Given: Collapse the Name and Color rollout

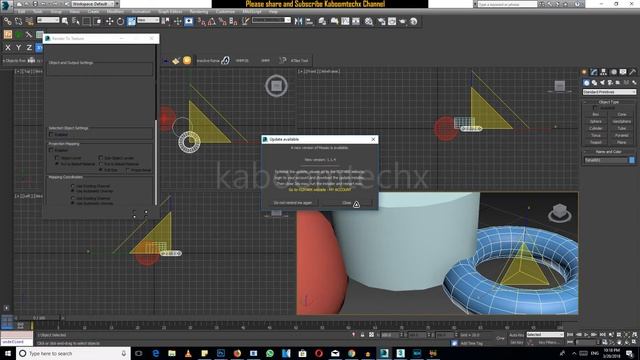Looking at the screenshot, I should click(x=609, y=152).
